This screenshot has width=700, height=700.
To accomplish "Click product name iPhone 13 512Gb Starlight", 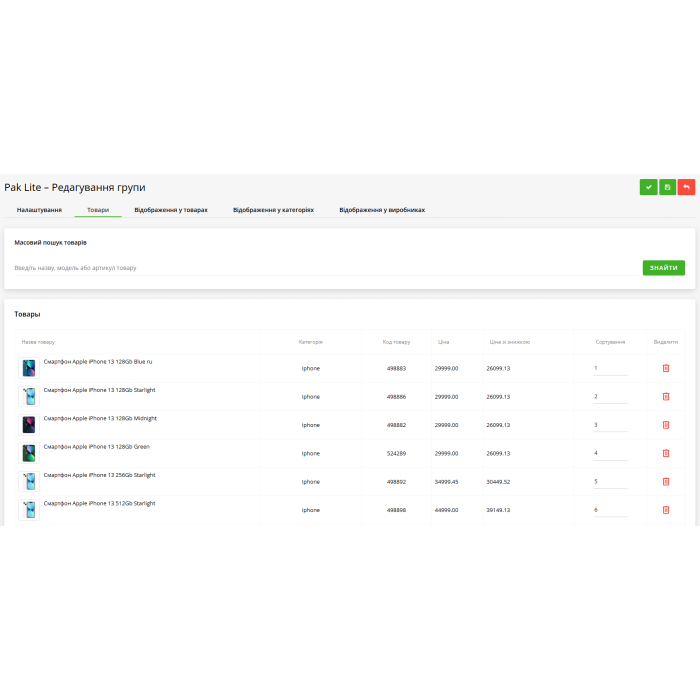I will click(x=100, y=504).
